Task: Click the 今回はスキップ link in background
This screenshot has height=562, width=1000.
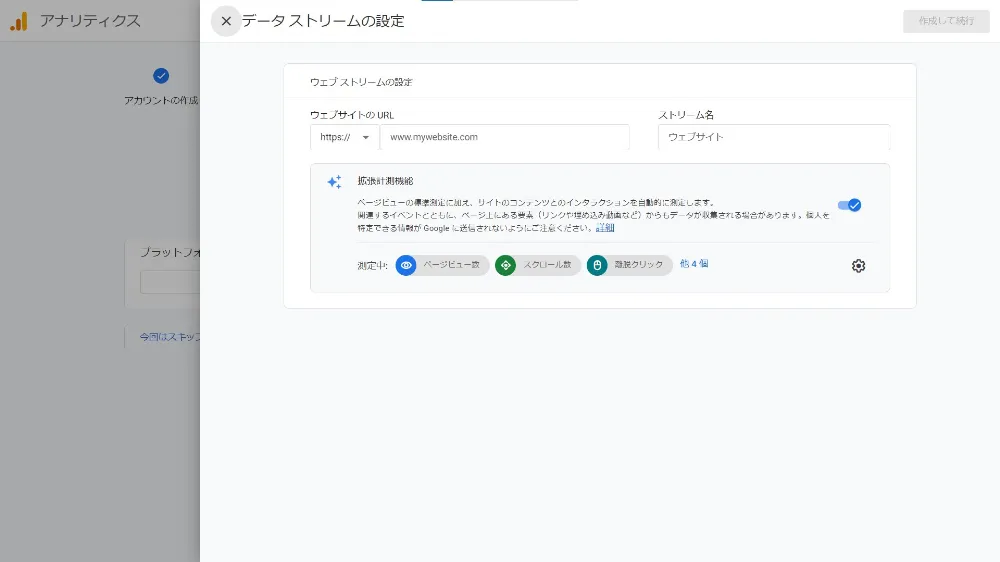Action: (170, 337)
